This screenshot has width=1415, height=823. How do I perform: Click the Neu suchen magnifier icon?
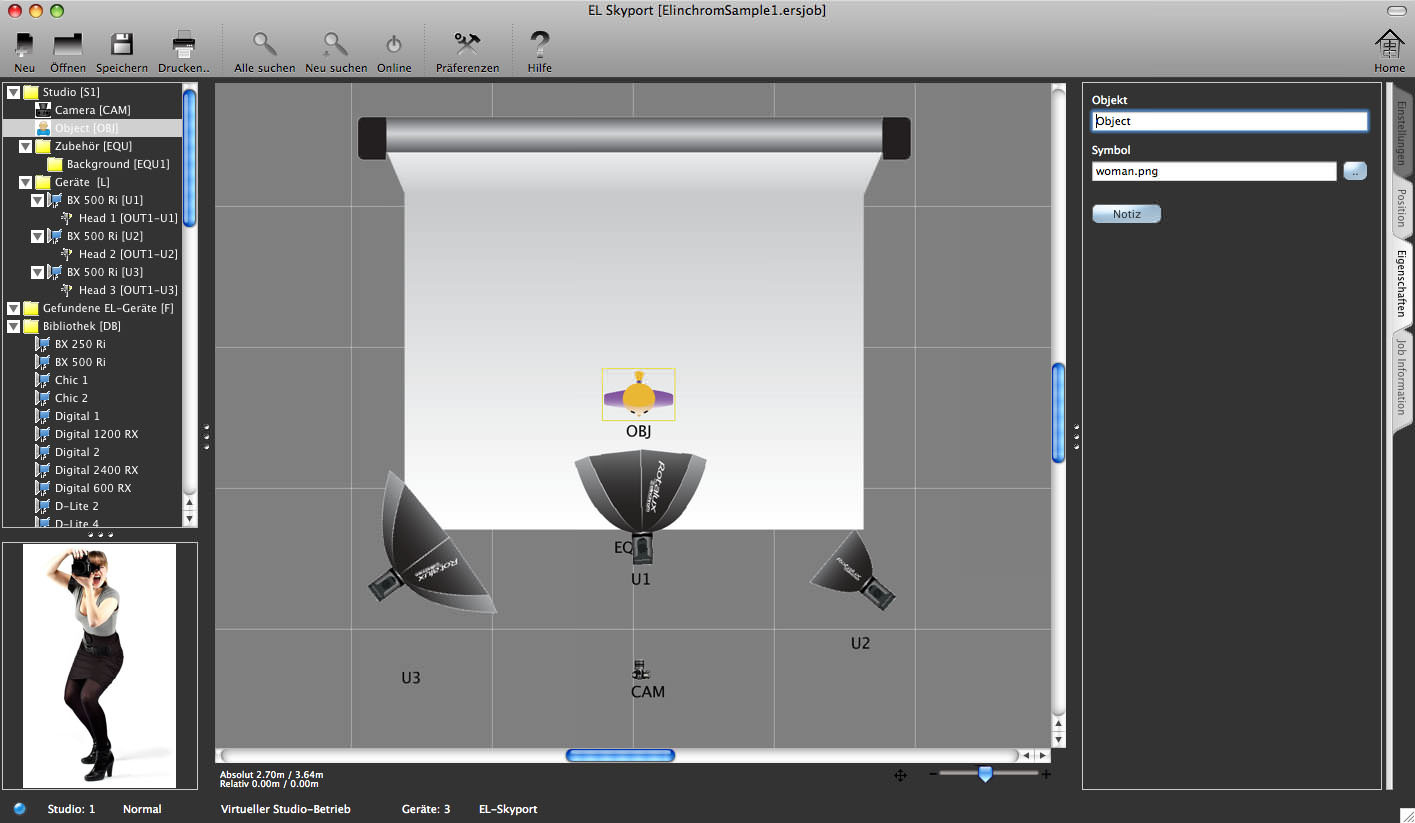click(x=335, y=45)
